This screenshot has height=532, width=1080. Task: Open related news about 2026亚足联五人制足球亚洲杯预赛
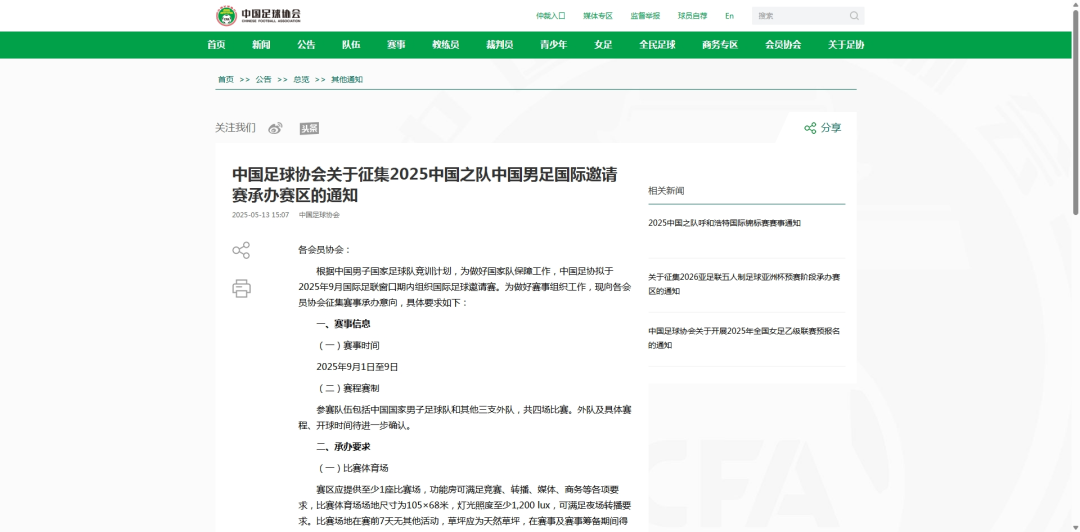[744, 284]
